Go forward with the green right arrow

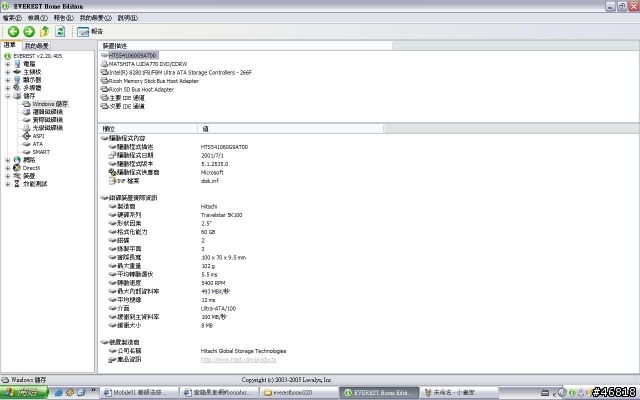[29, 31]
